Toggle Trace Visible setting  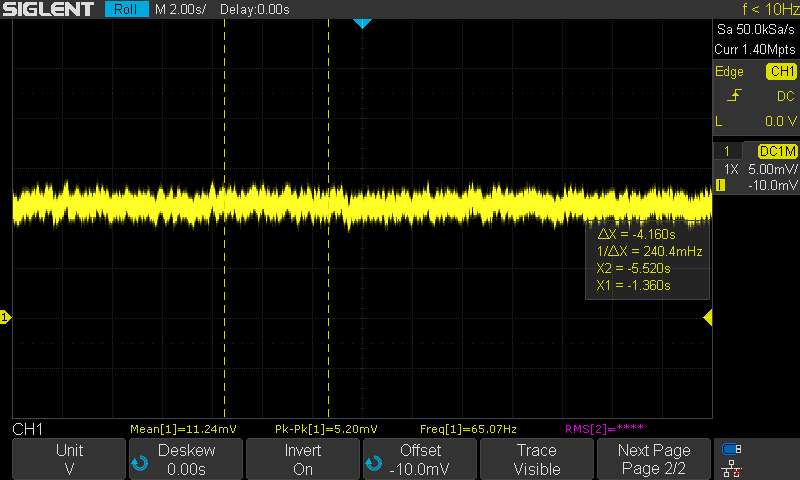[537, 459]
